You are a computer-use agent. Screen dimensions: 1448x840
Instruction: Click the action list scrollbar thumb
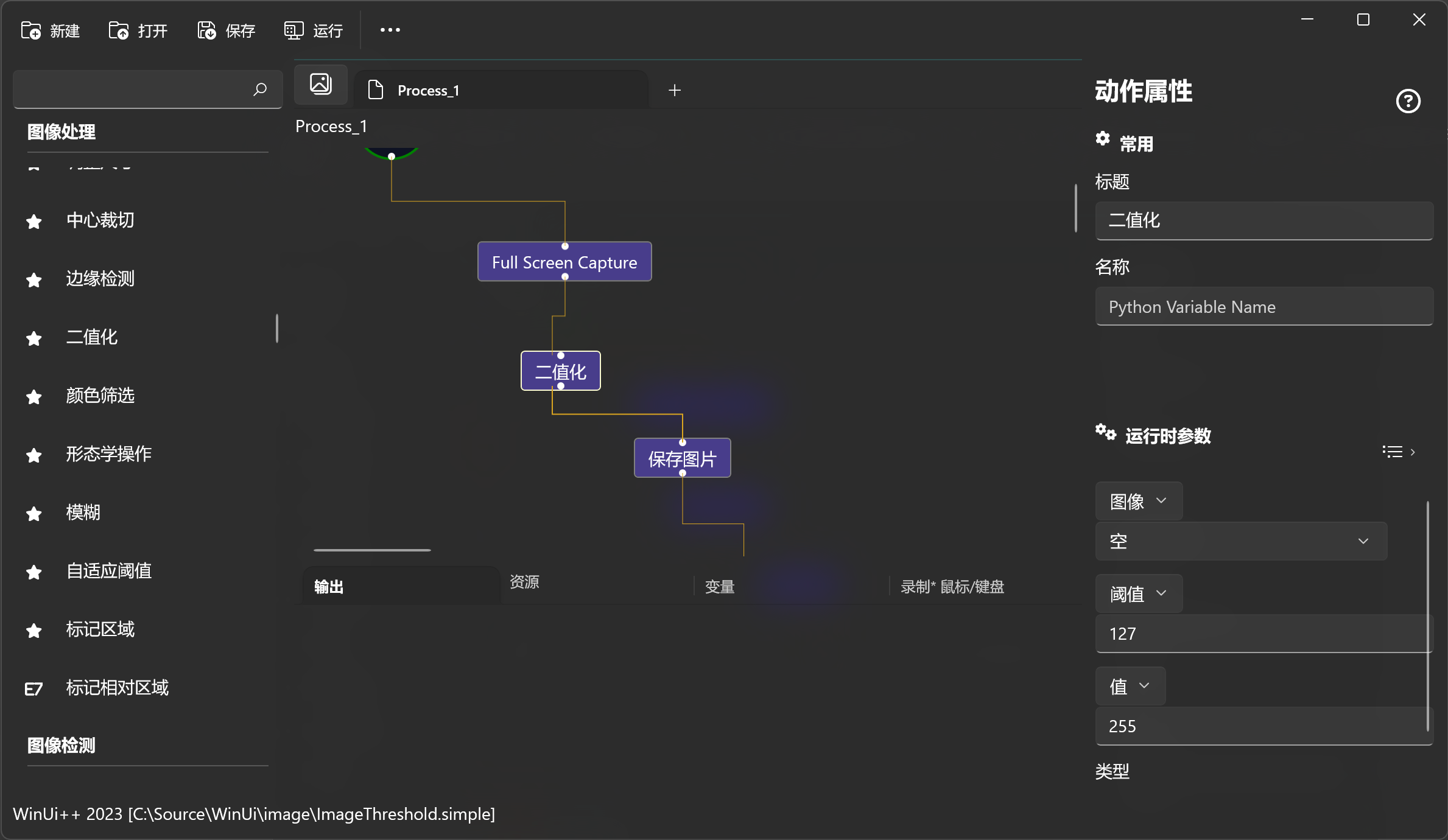pyautogui.click(x=277, y=329)
